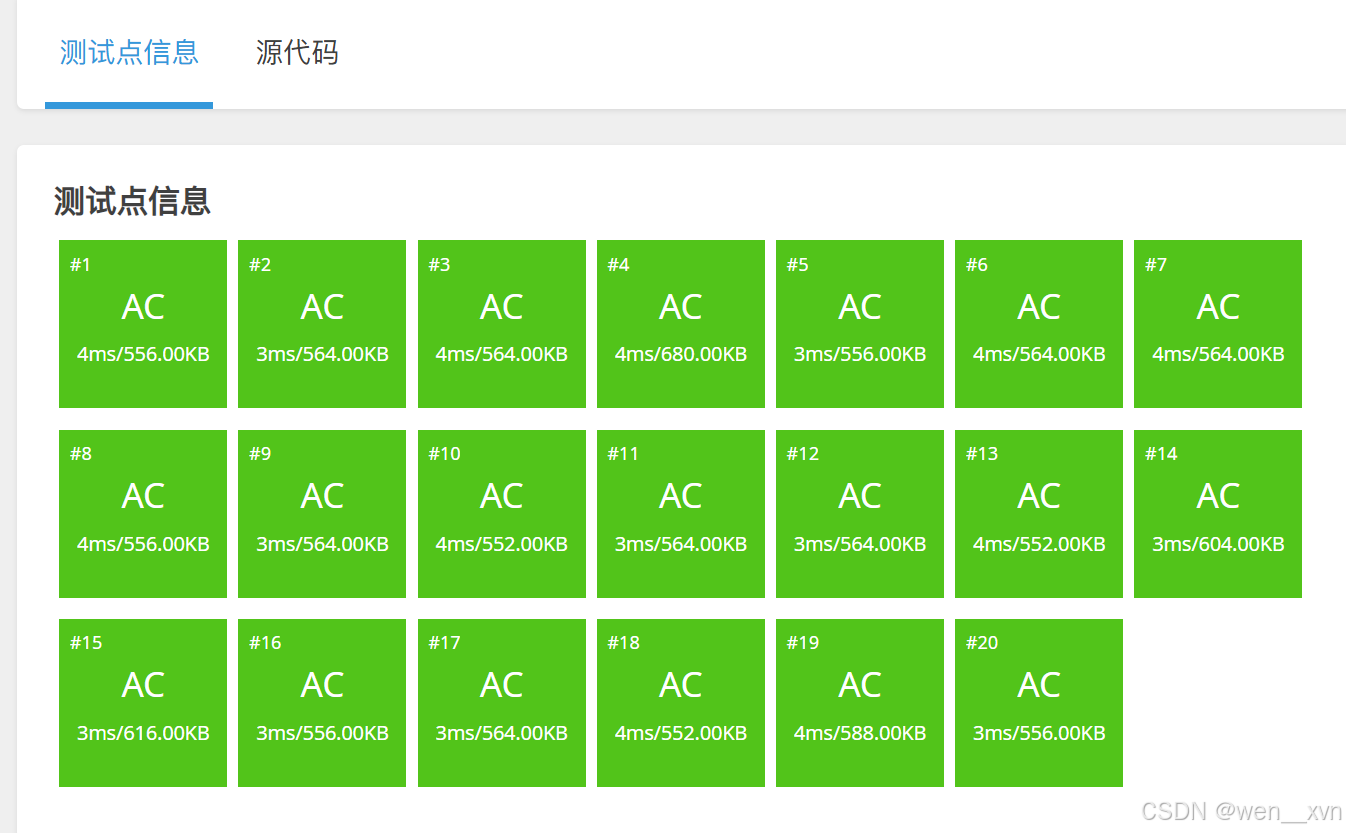This screenshot has width=1346, height=833.
Task: Open test point #12 AC card
Action: click(x=860, y=514)
